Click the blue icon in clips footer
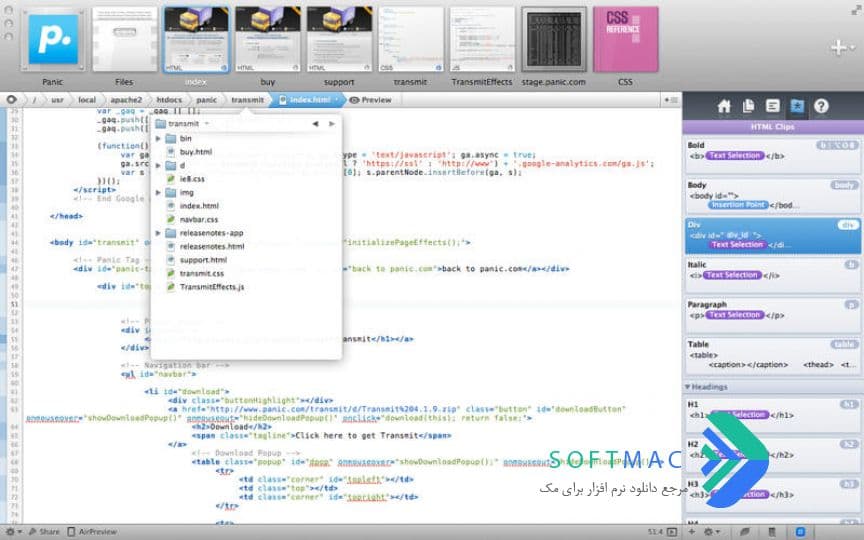This screenshot has width=864, height=540. pyautogui.click(x=800, y=532)
